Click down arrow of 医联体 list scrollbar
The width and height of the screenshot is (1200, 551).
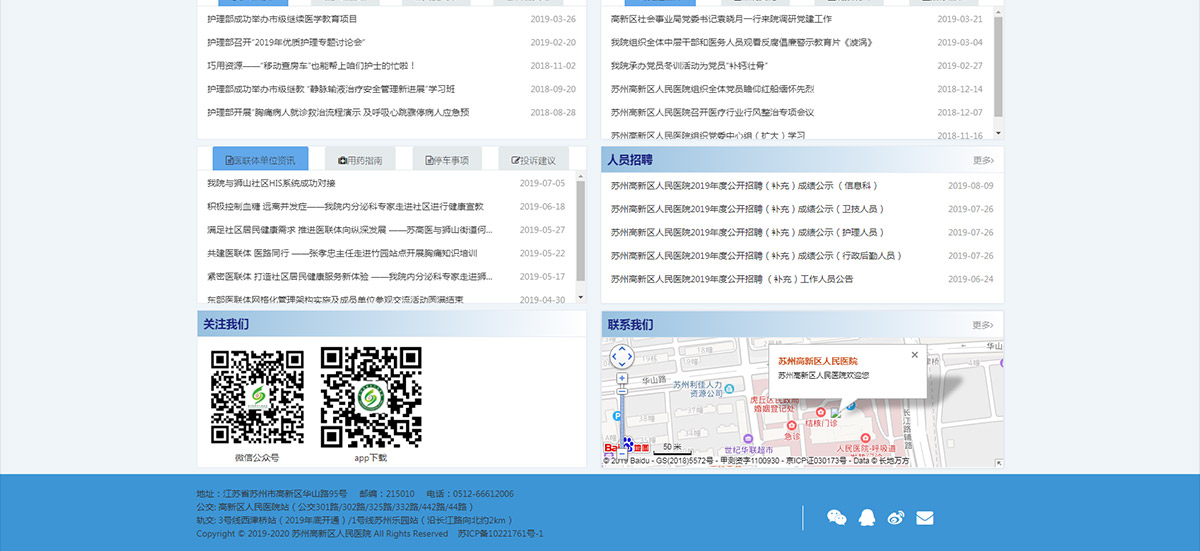pyautogui.click(x=581, y=297)
